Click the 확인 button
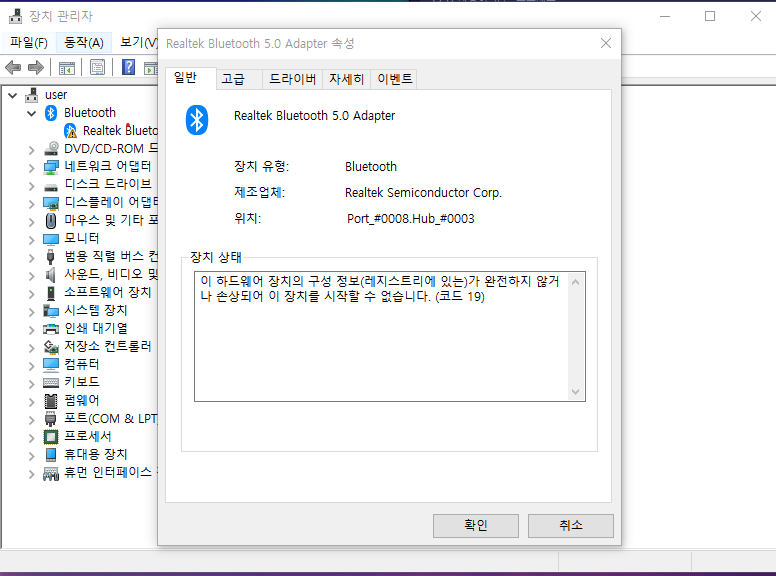Screen dimensions: 776x576 coord(476,526)
